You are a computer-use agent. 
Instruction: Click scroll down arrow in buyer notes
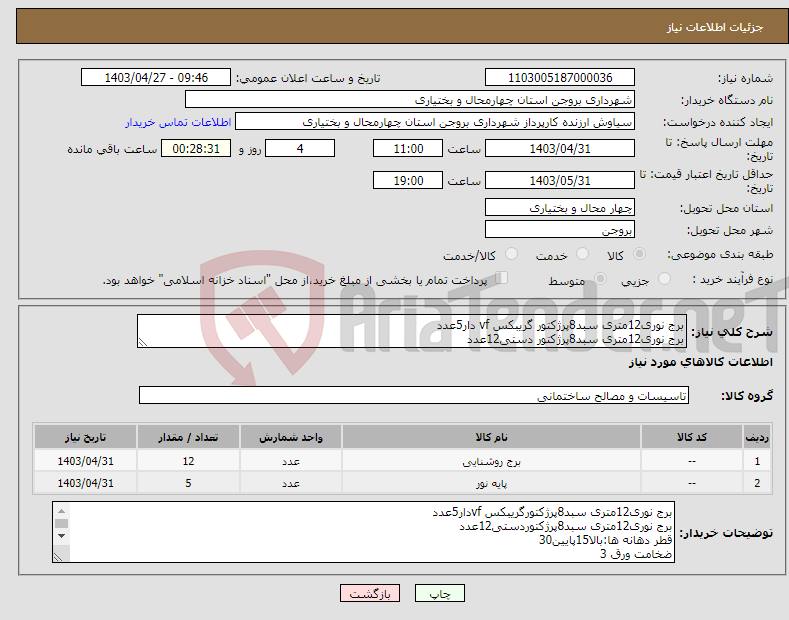click(x=61, y=536)
